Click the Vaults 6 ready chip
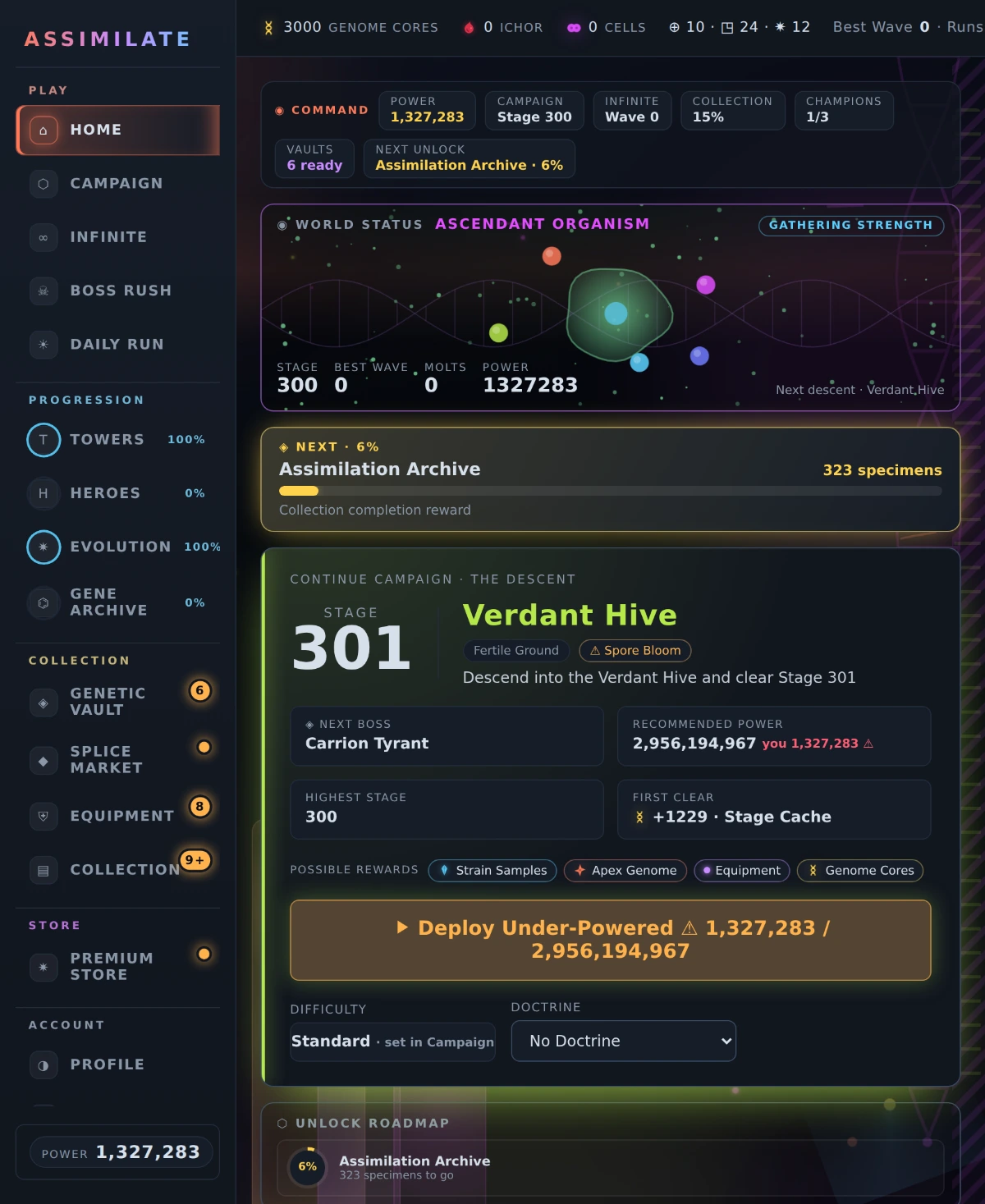Screen dimensions: 985x1204 314,158
